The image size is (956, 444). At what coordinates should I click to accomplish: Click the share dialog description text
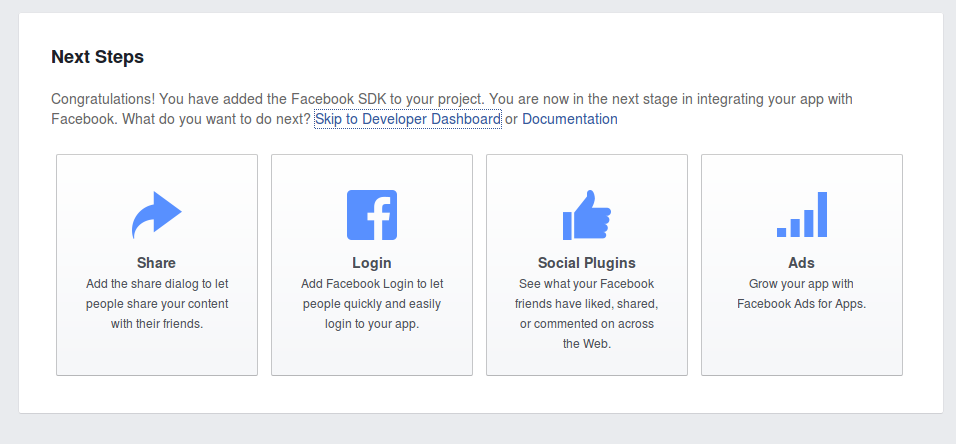157,304
